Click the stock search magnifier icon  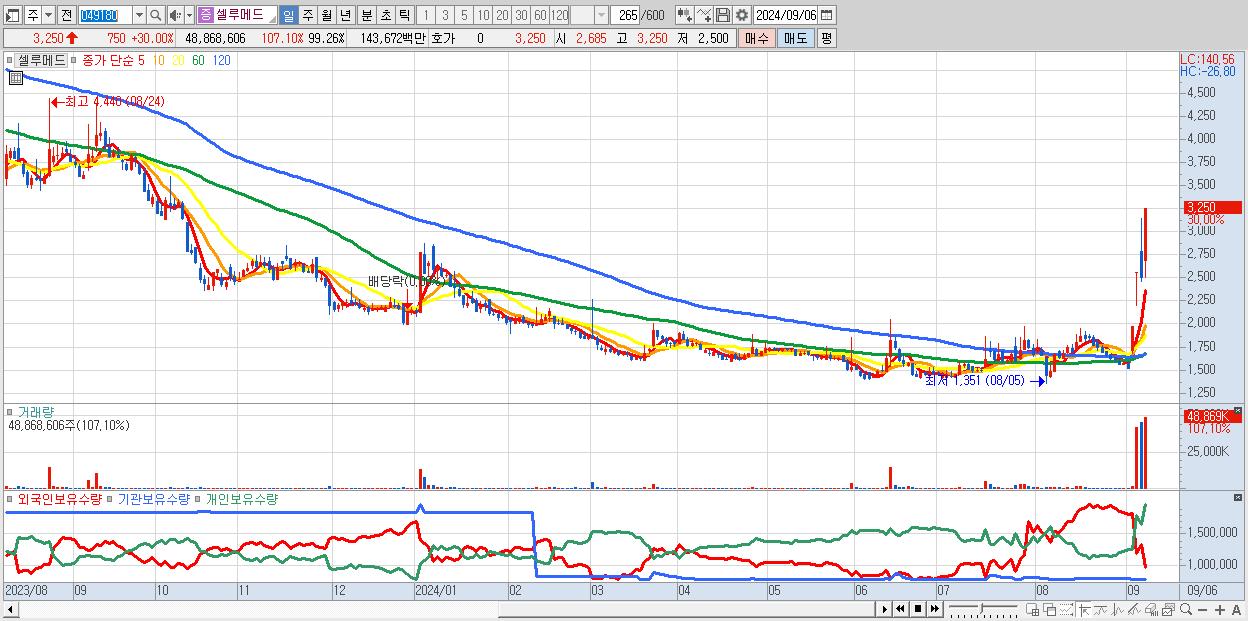[x=155, y=16]
